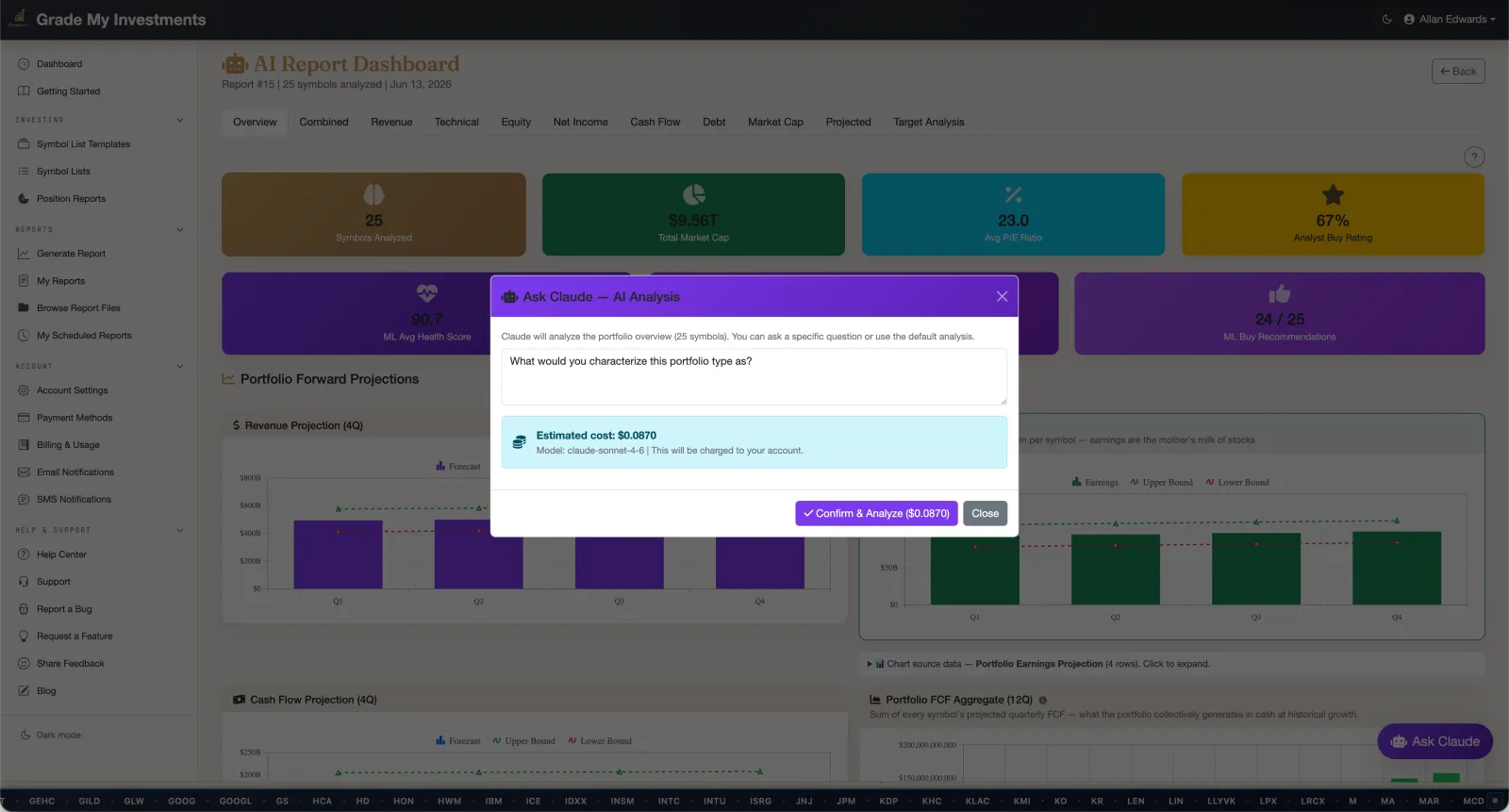Screen dimensions: 1509x812
Task: Open the Projected tab
Action: click(x=848, y=123)
